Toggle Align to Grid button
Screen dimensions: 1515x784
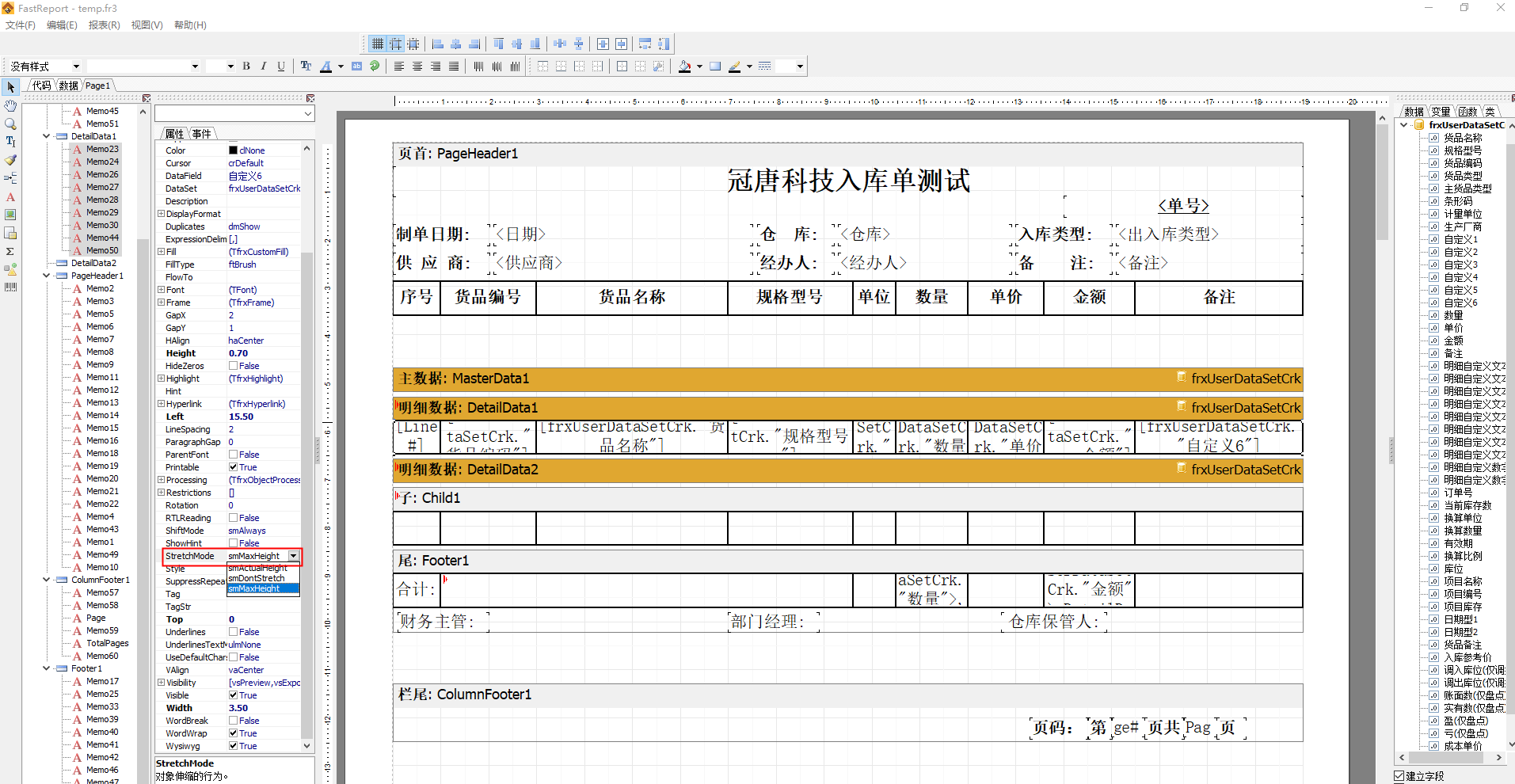[x=395, y=44]
